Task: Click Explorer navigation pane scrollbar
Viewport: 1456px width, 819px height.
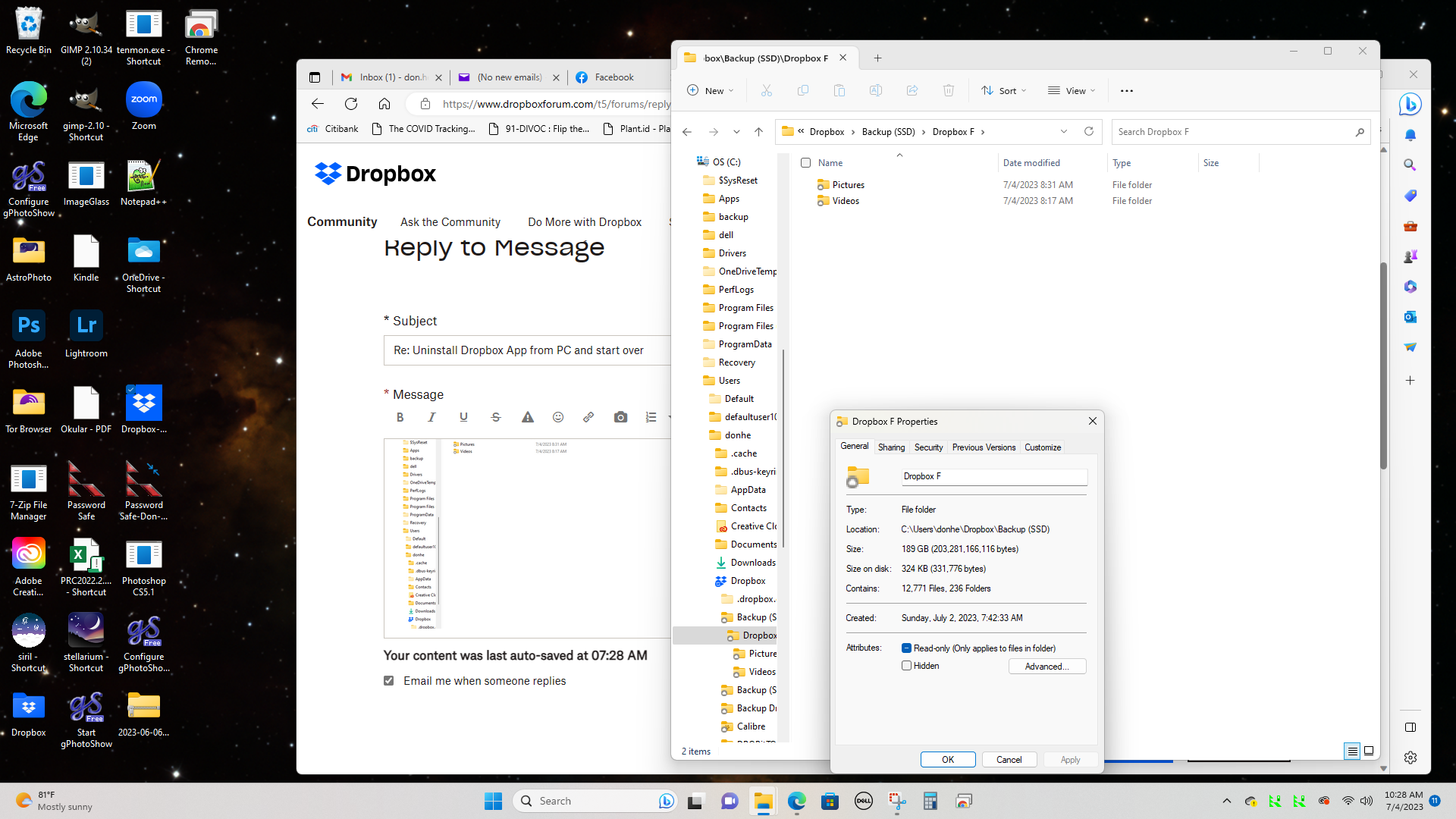Action: pyautogui.click(x=783, y=447)
